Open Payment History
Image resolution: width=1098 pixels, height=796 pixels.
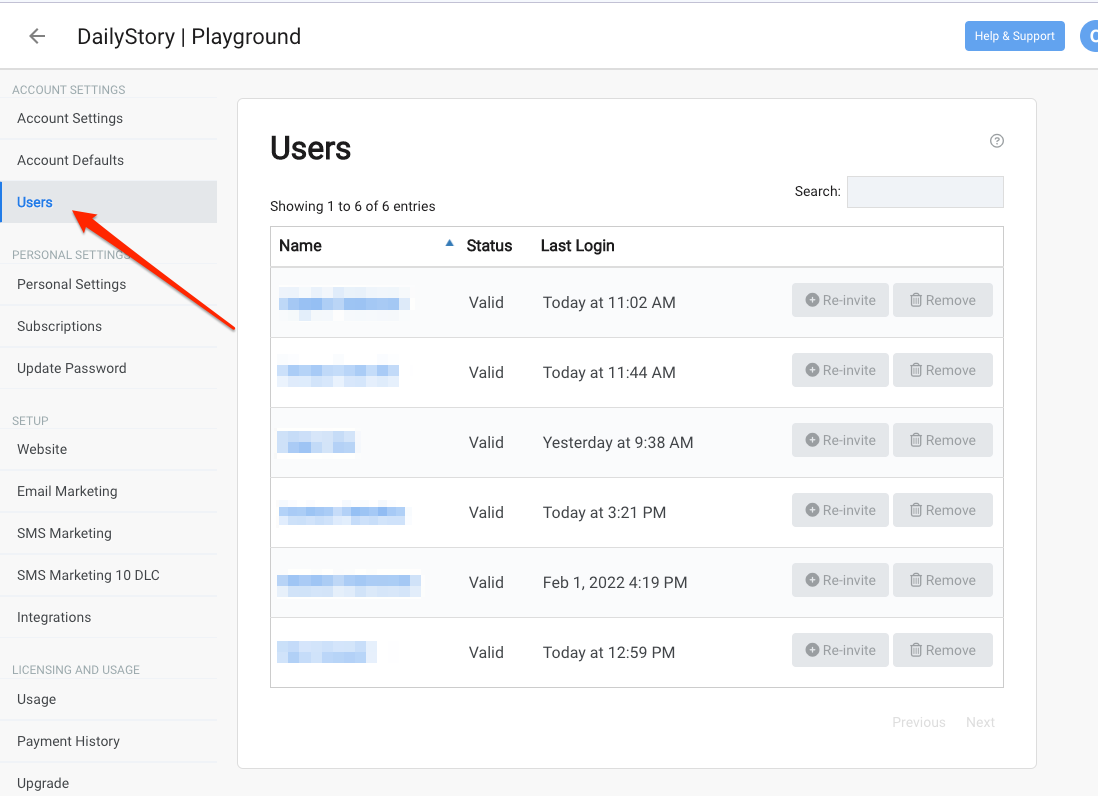coord(109,741)
